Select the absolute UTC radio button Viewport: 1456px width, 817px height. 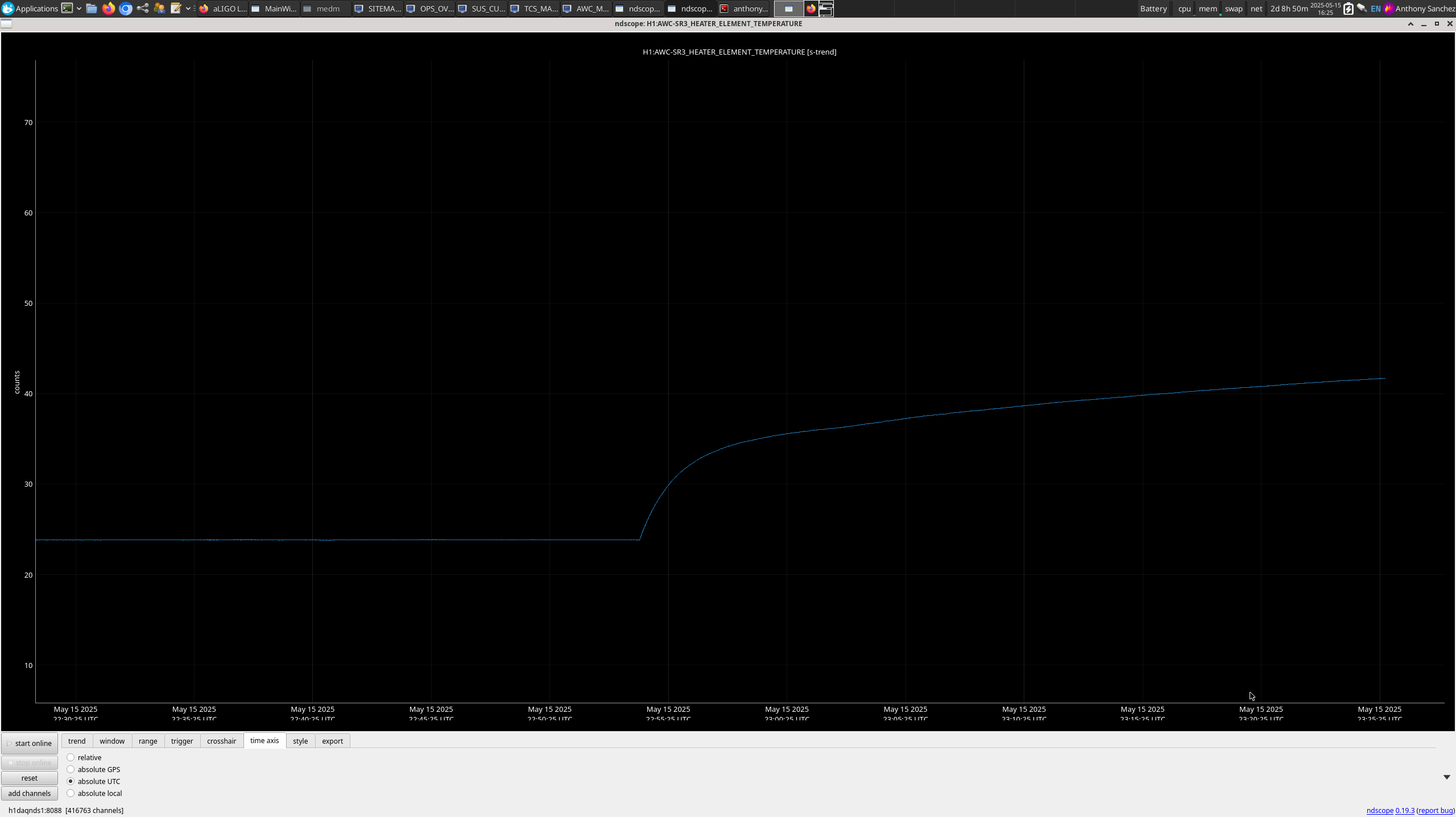[71, 781]
